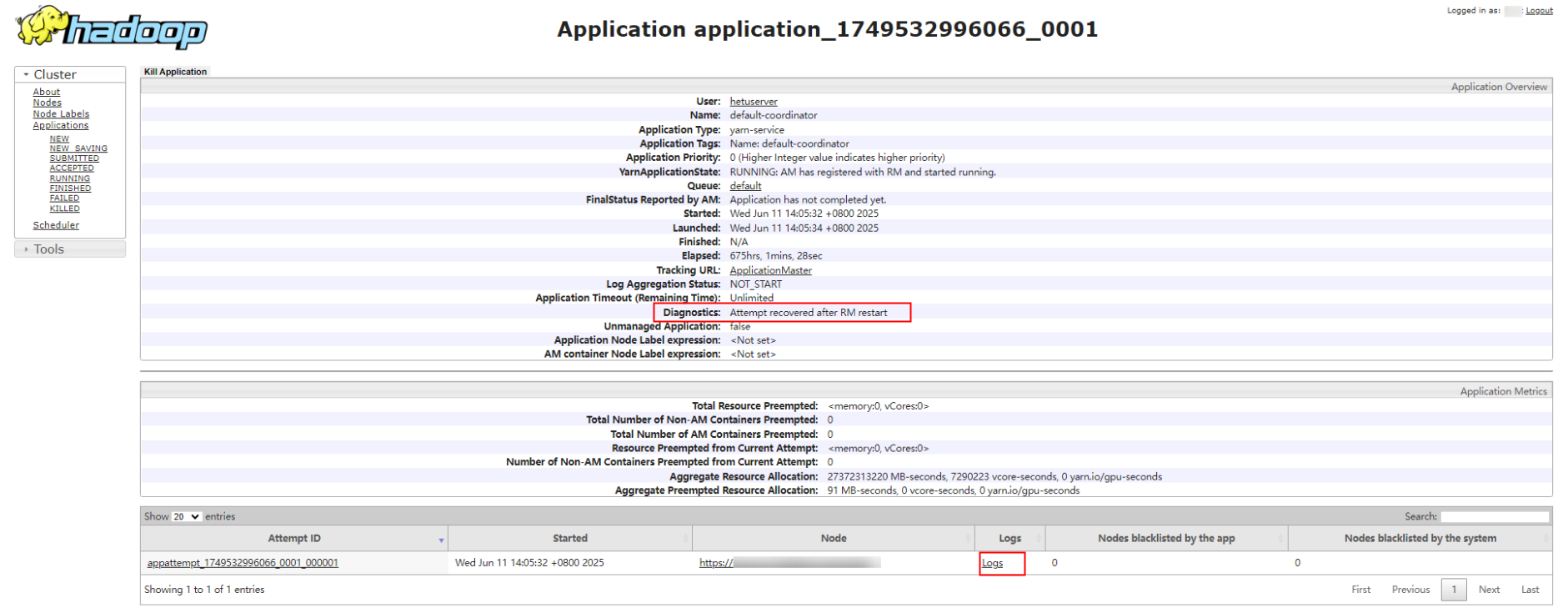Go to Previous page of entries
1568x613 pixels.
pyautogui.click(x=1410, y=590)
